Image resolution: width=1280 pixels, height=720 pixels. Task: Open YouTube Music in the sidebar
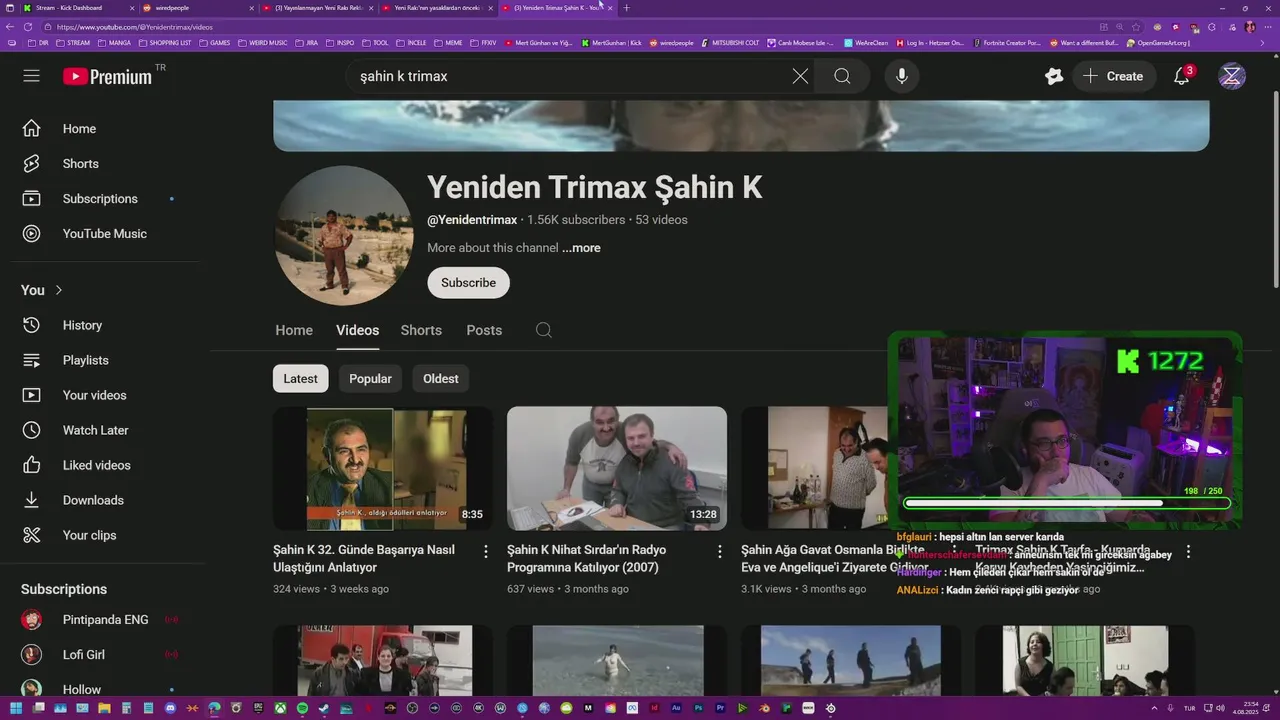105,234
